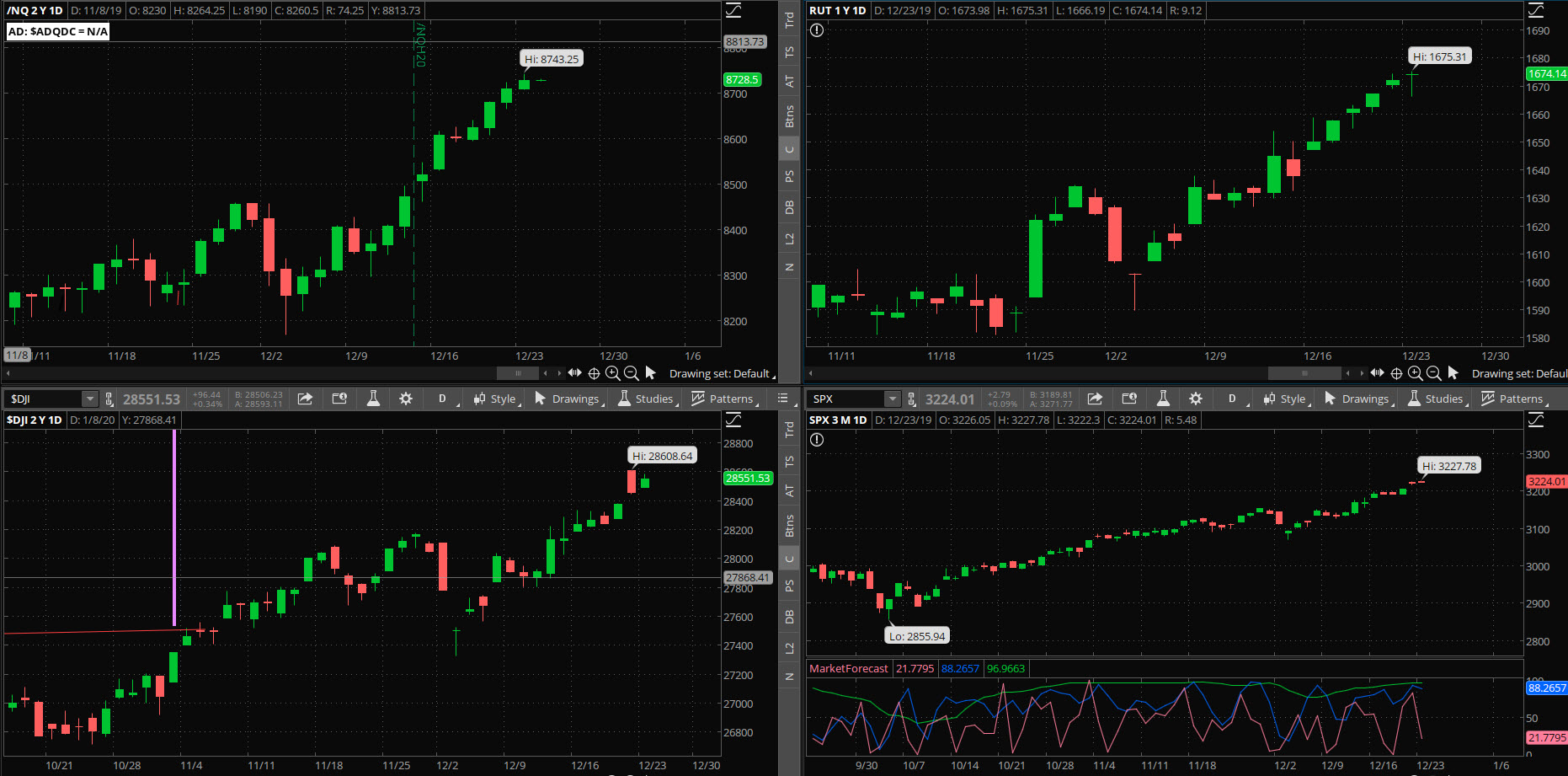
Task: Click axis scale icon above $DJI price axis
Action: (x=733, y=420)
